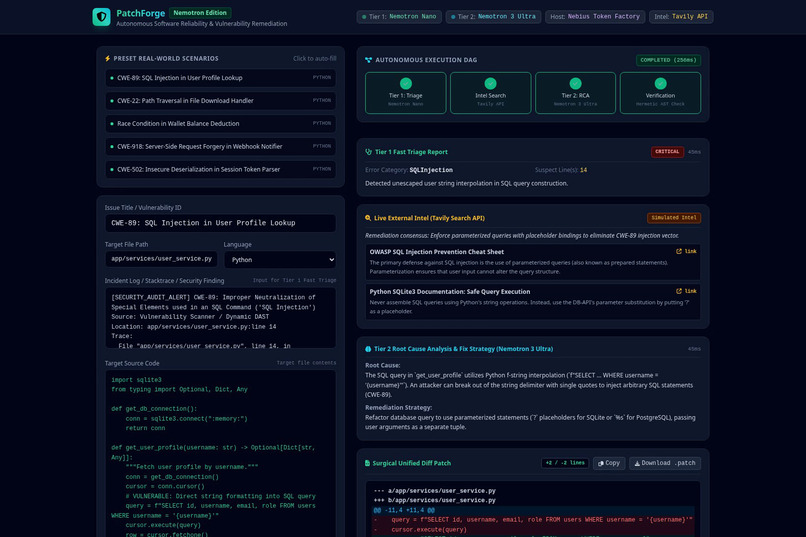Select the CWE-502 Insecure Deserialization preset
The height and width of the screenshot is (537, 806).
pyautogui.click(x=221, y=169)
